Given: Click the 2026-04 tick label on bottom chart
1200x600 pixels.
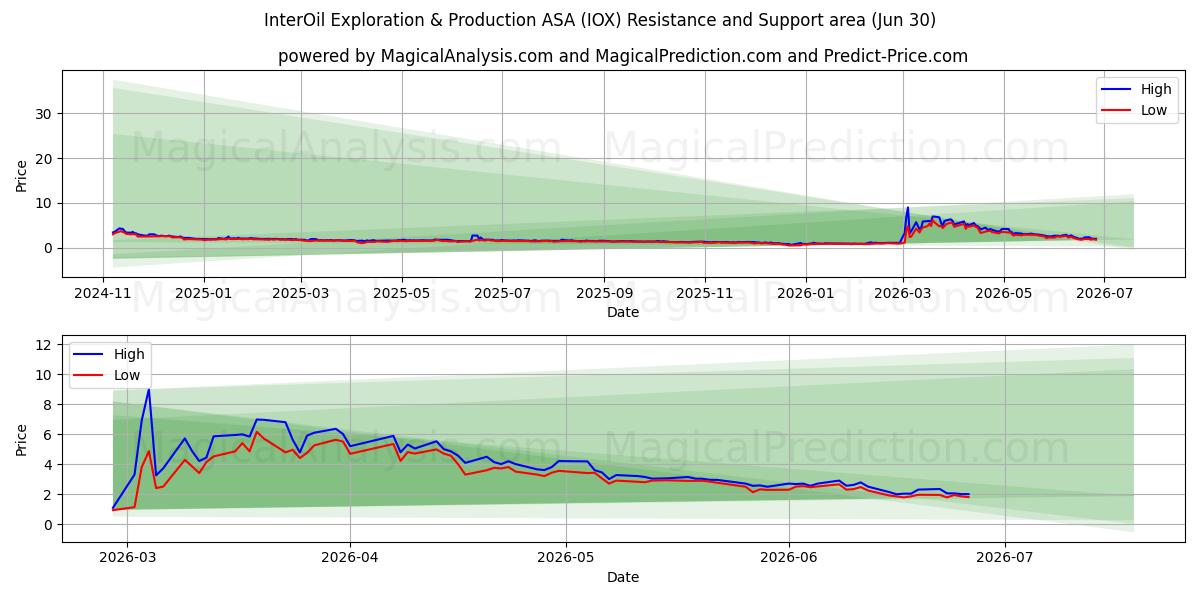Looking at the screenshot, I should point(349,558).
